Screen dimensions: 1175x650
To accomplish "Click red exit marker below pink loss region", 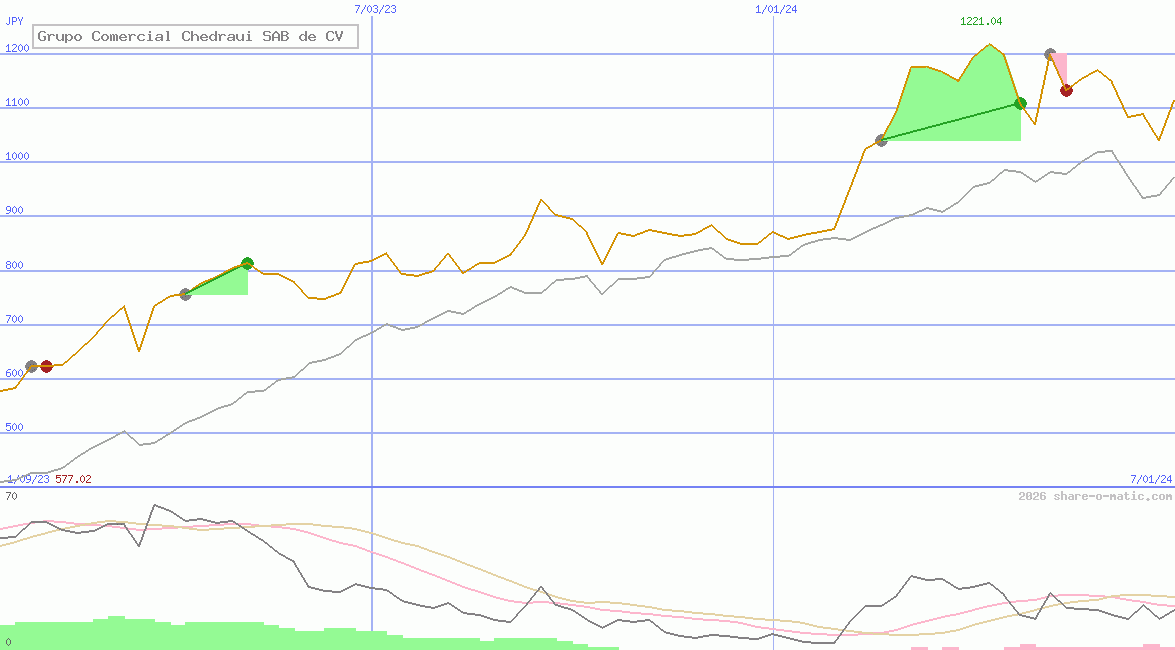I will 1066,90.
